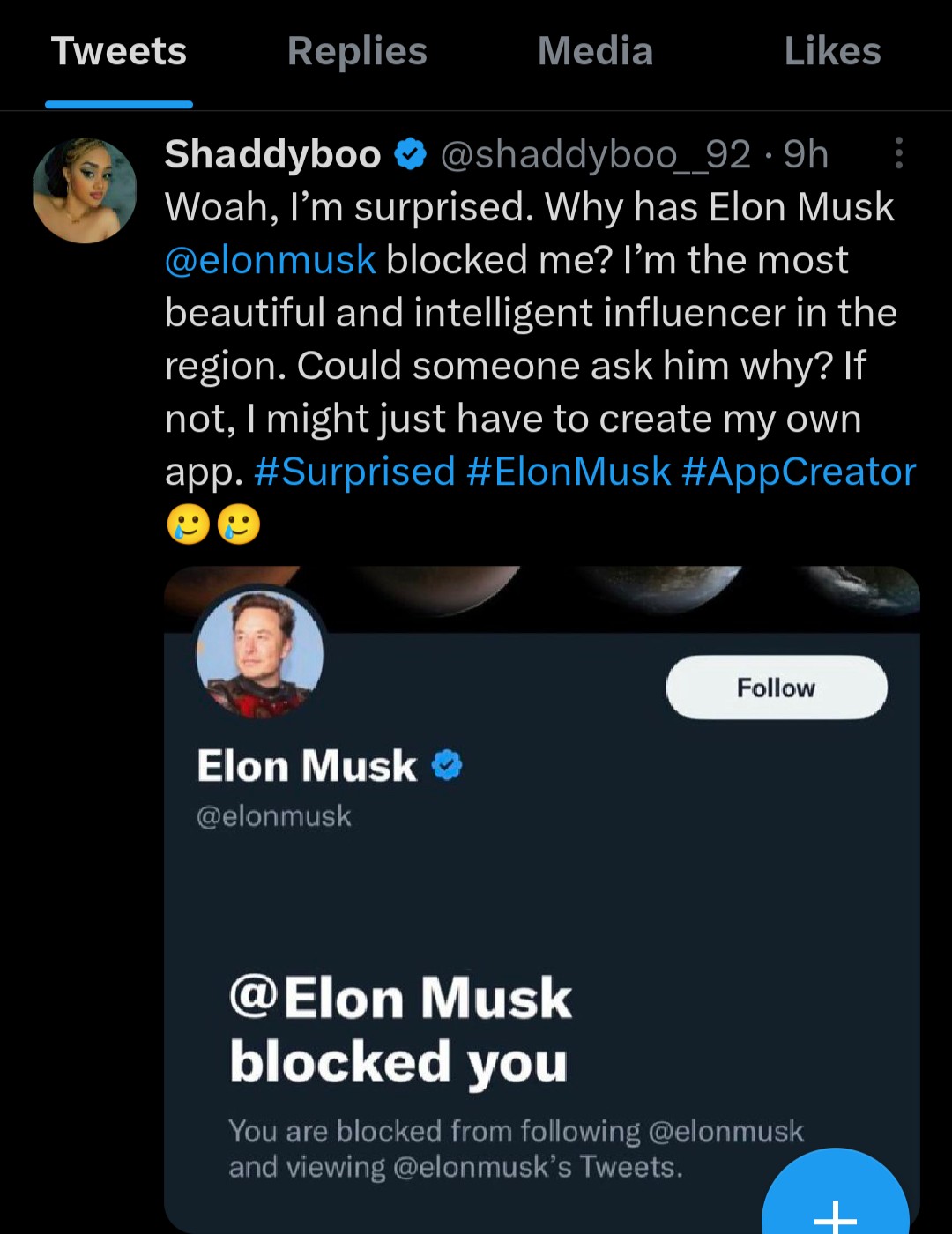Open the @elonmusk mention link in tweet
Screen dimensions: 952x1234
point(271,260)
